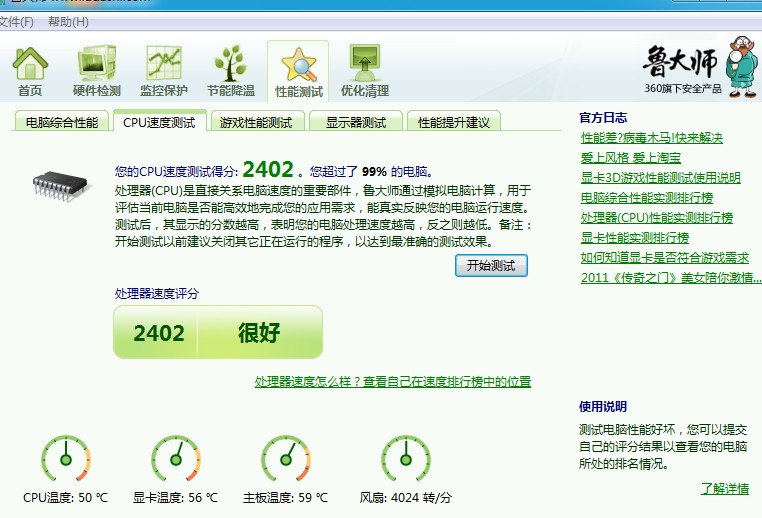Open link 爱上风格 爱上淘宝
The width and height of the screenshot is (762, 518).
click(x=630, y=158)
